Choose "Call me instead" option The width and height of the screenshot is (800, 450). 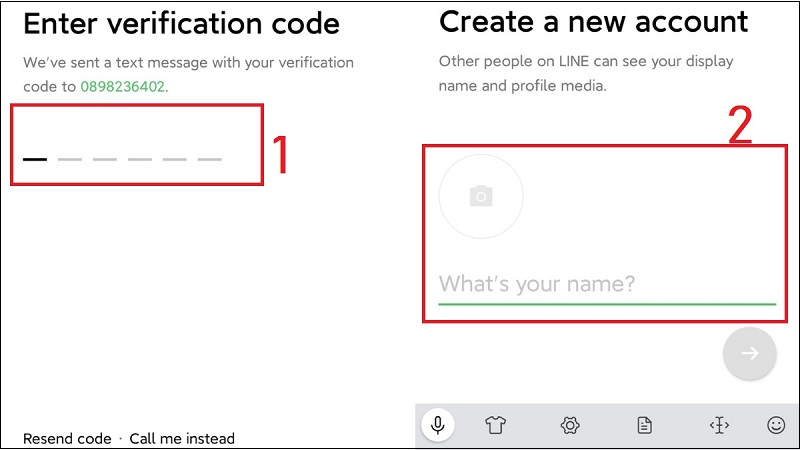tap(182, 438)
